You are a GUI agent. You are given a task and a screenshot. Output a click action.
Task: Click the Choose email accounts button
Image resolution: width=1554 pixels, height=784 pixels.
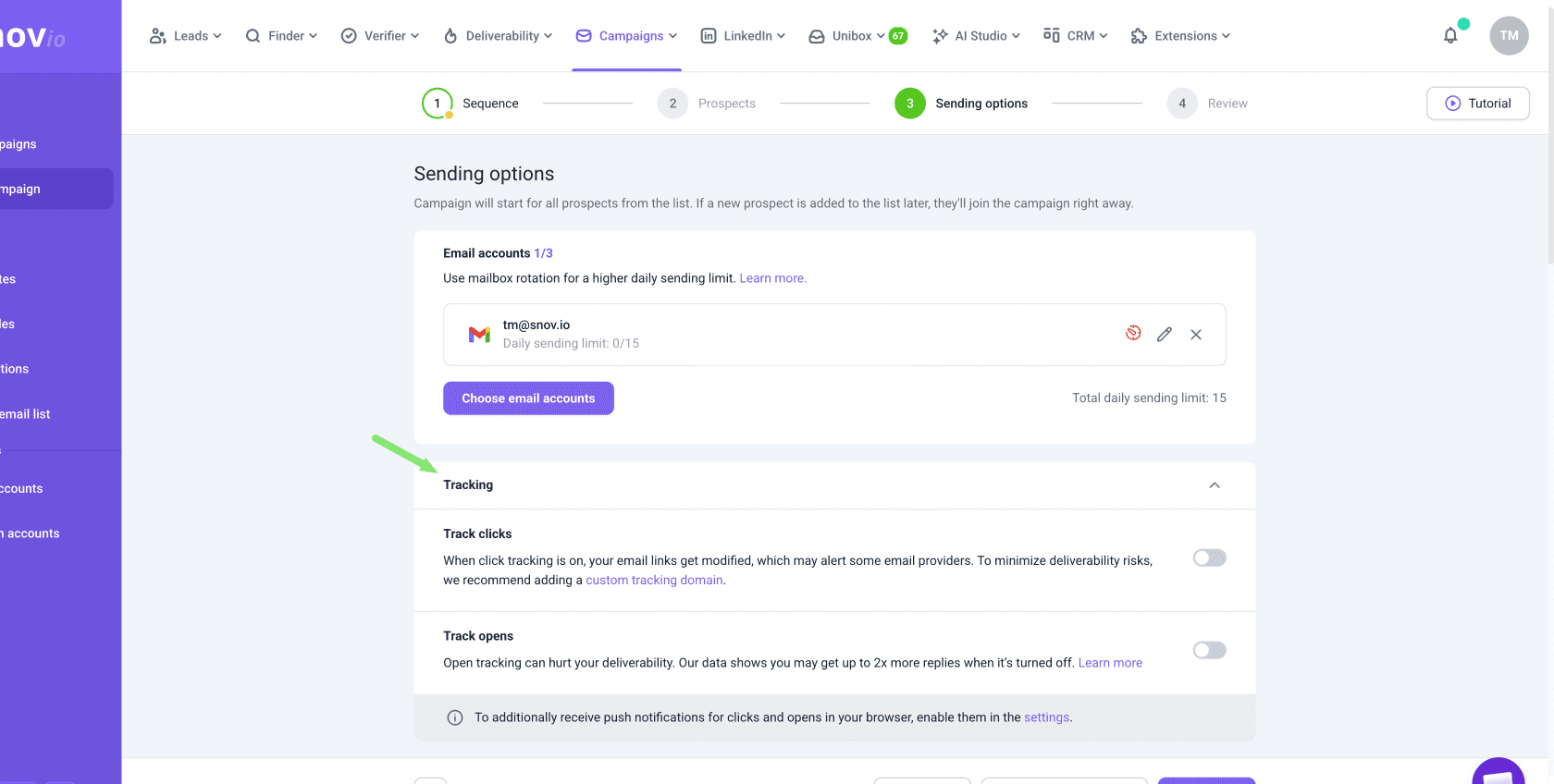point(528,398)
